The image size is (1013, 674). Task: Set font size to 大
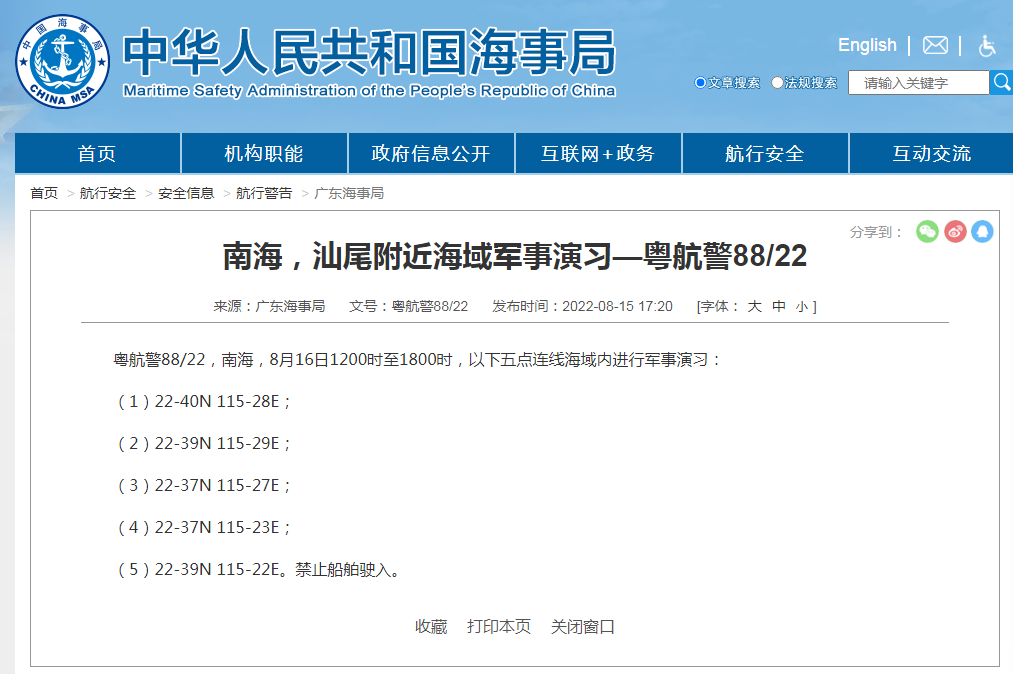pyautogui.click(x=757, y=307)
